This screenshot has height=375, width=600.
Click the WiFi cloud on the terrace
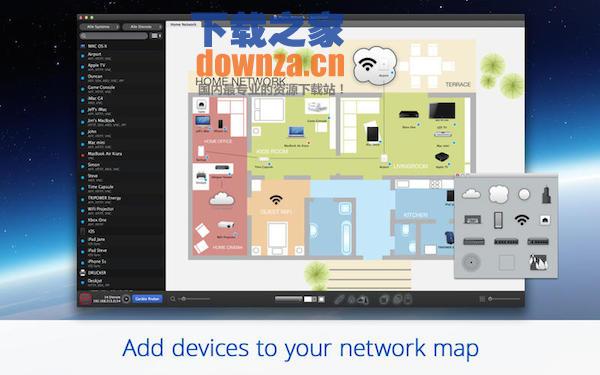(374, 65)
